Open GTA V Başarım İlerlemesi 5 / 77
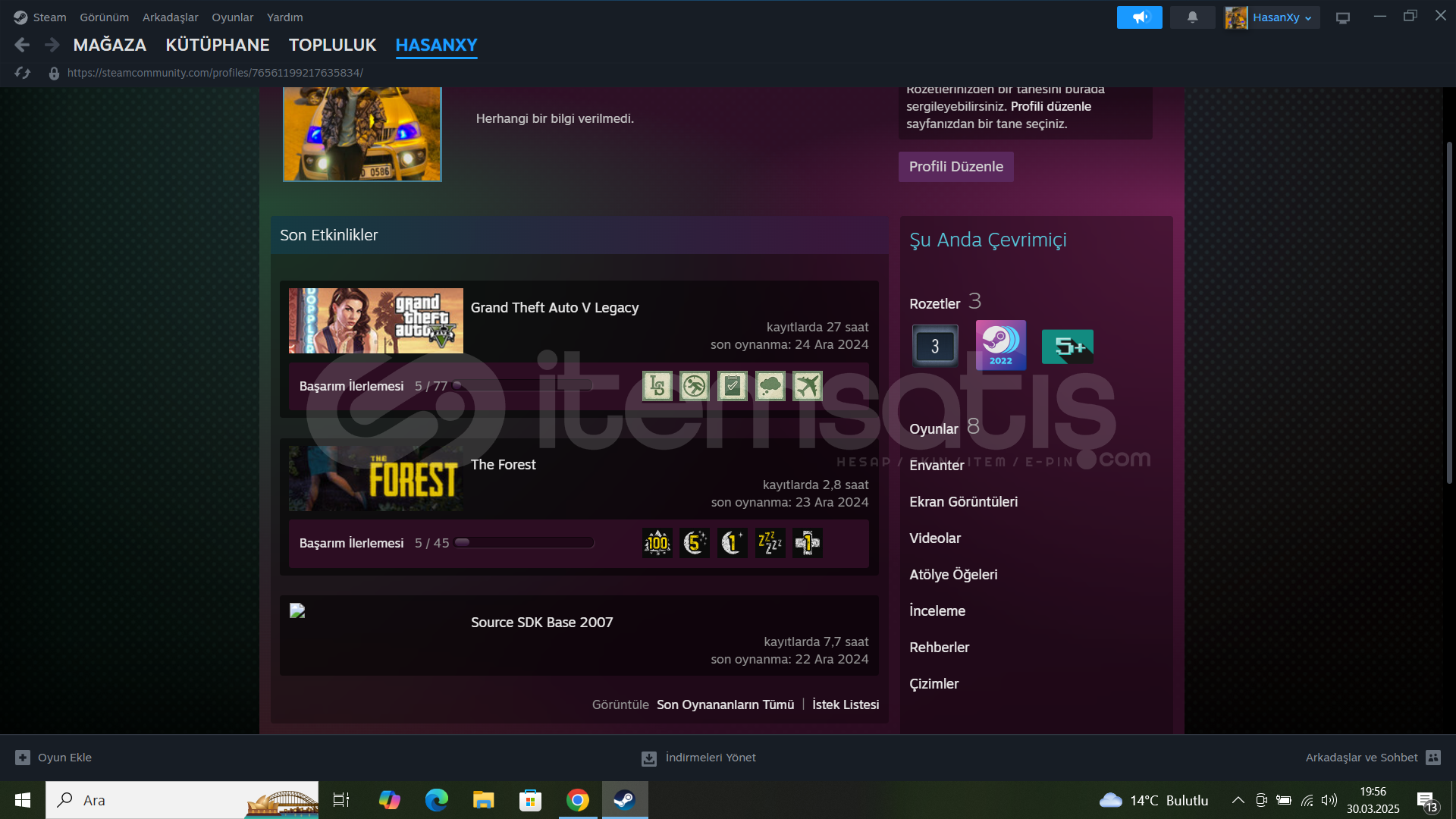The height and width of the screenshot is (819, 1456). (373, 386)
